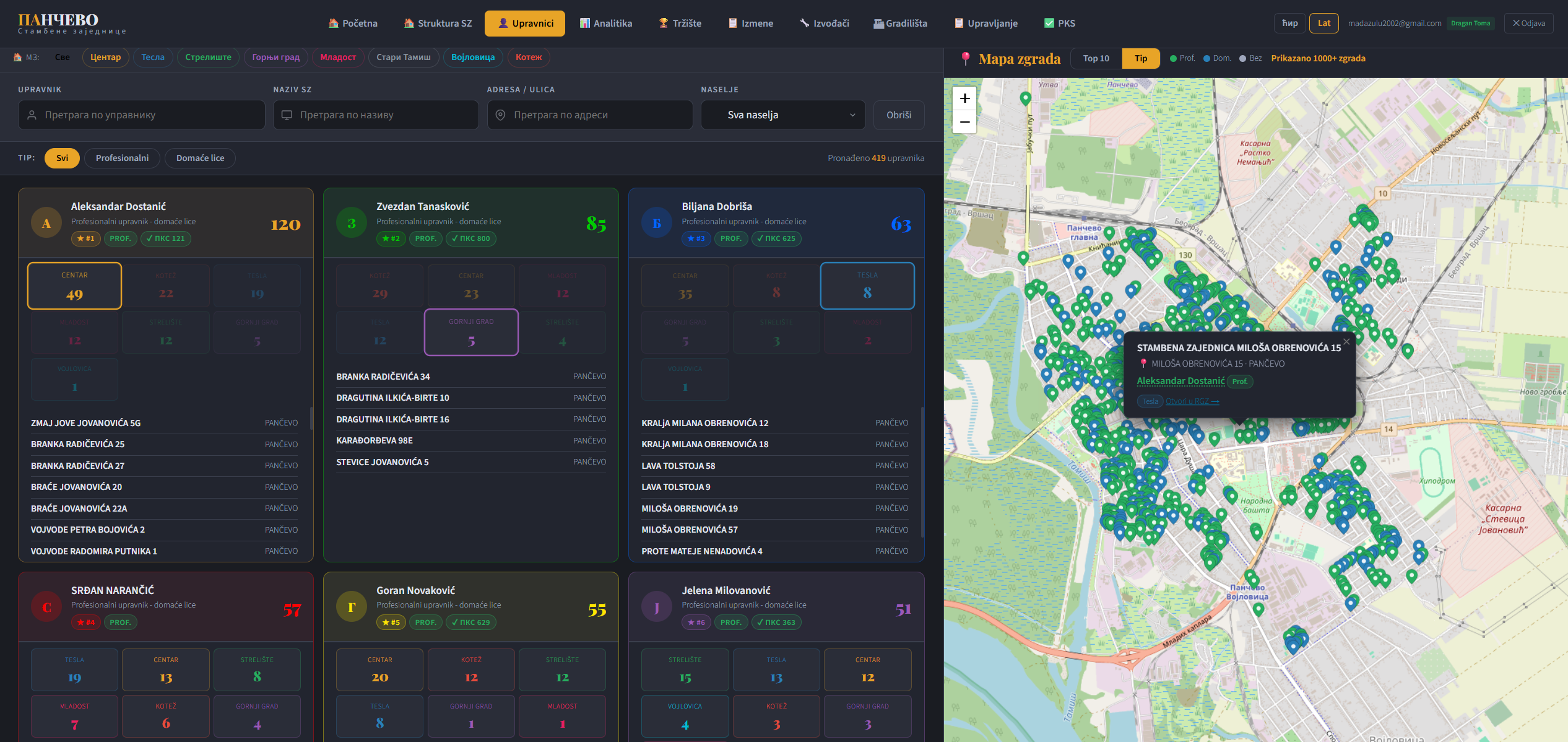Screen dimensions: 1568x742
Task: Zoom out on the map
Action: [964, 122]
